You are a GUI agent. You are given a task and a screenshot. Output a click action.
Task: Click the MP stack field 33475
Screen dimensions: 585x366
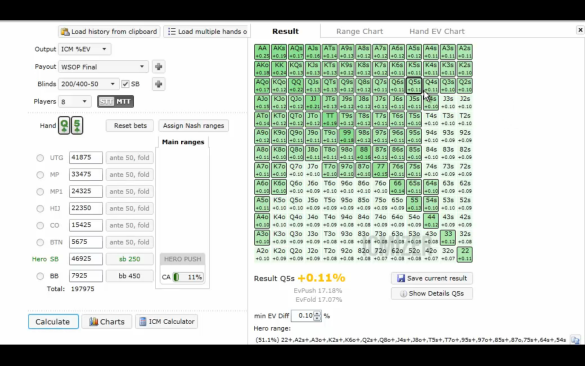86,175
